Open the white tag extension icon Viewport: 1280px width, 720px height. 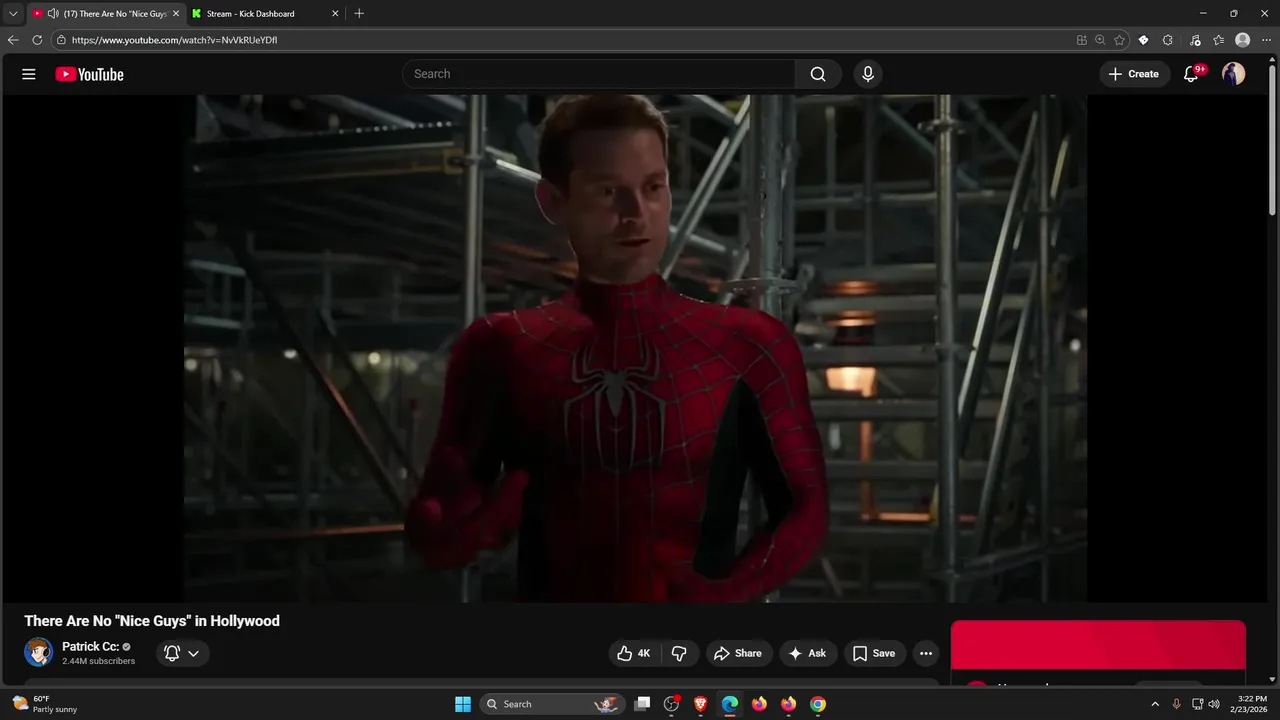1144,40
